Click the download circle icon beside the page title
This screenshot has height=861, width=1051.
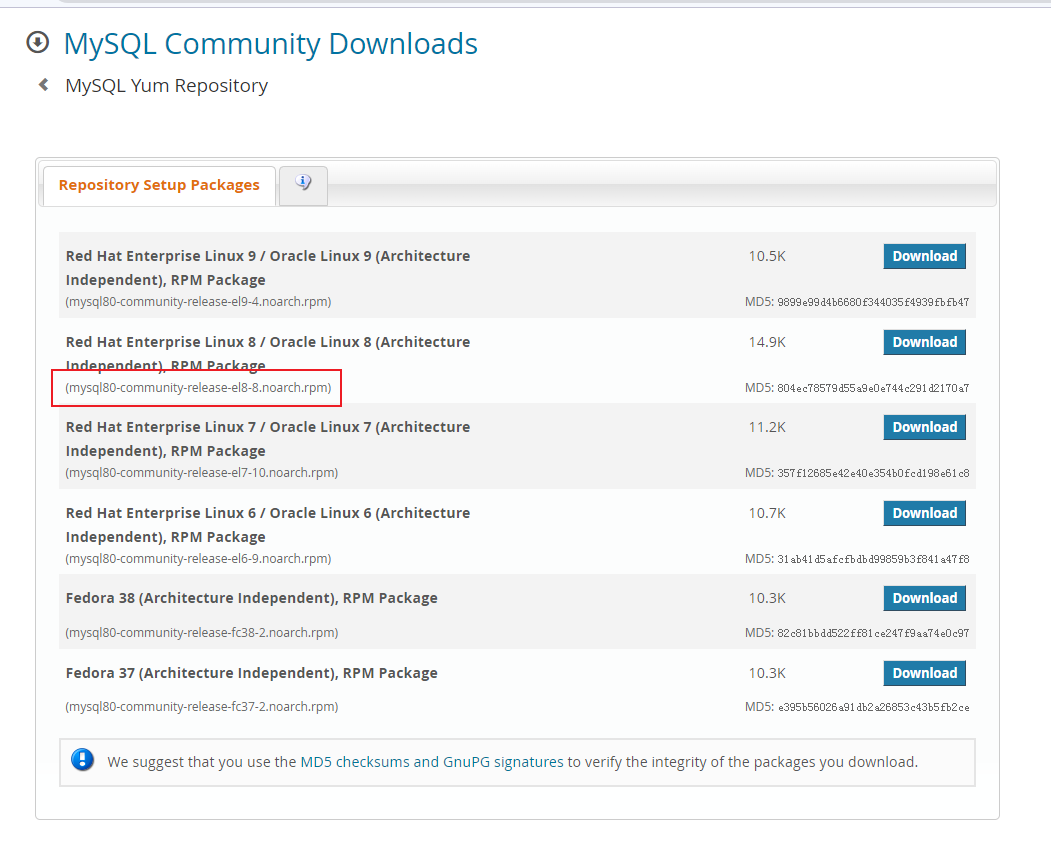pos(38,42)
